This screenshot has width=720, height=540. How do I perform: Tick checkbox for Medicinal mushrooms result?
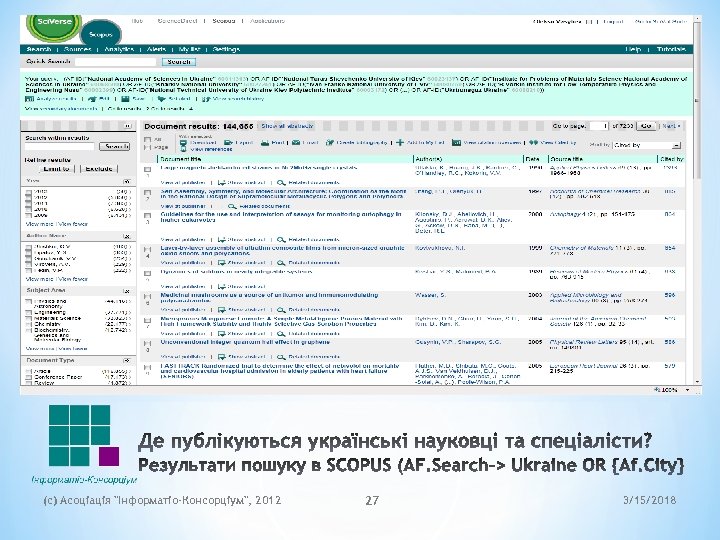147,297
